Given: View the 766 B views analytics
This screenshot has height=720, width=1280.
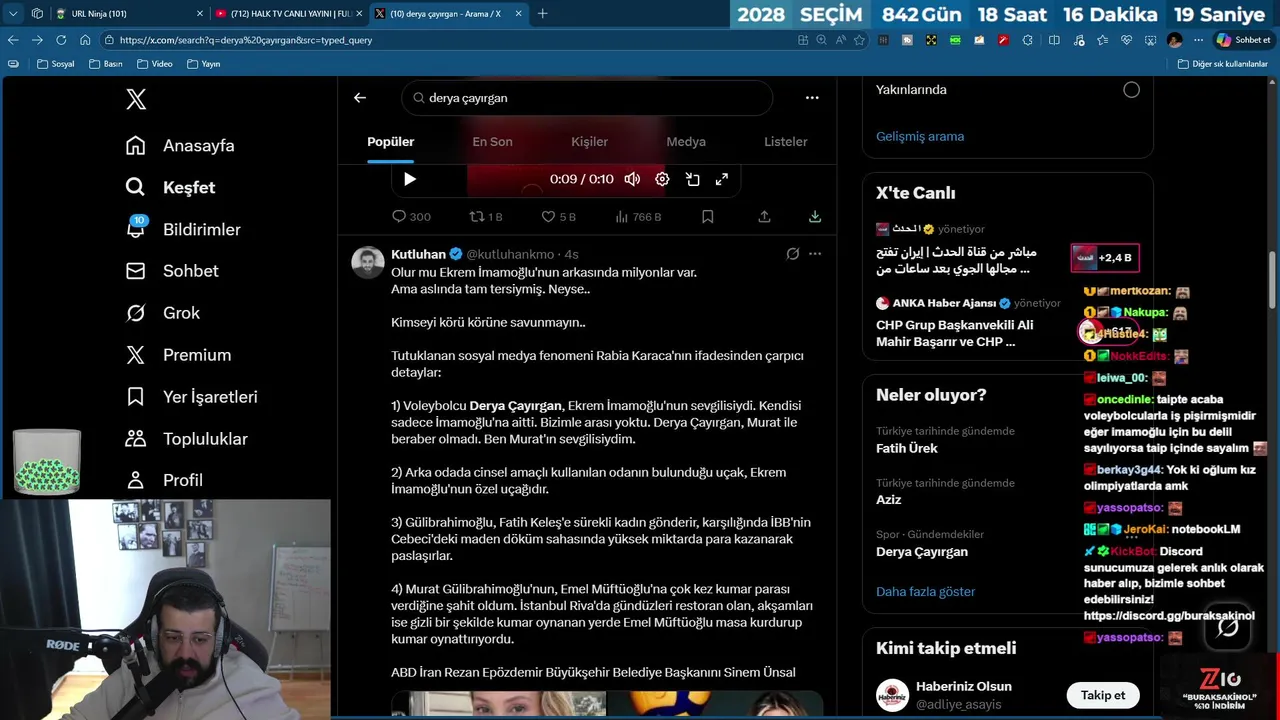Looking at the screenshot, I should [638, 217].
